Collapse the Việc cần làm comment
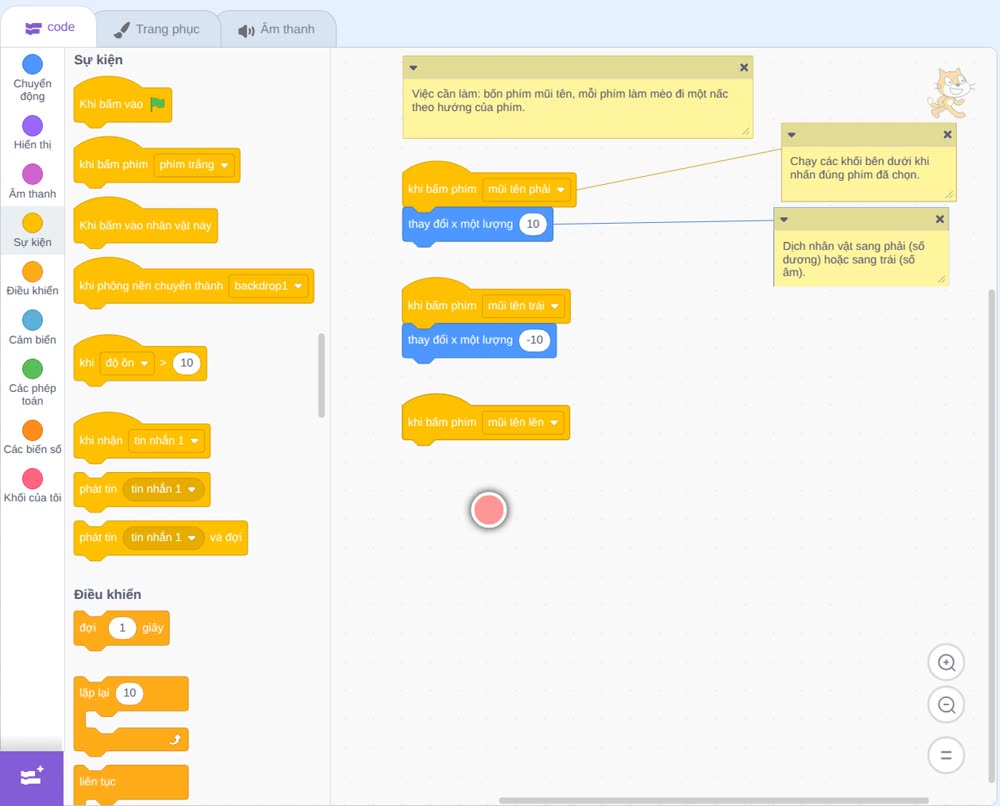Screen dimensions: 1000x806 pos(413,68)
